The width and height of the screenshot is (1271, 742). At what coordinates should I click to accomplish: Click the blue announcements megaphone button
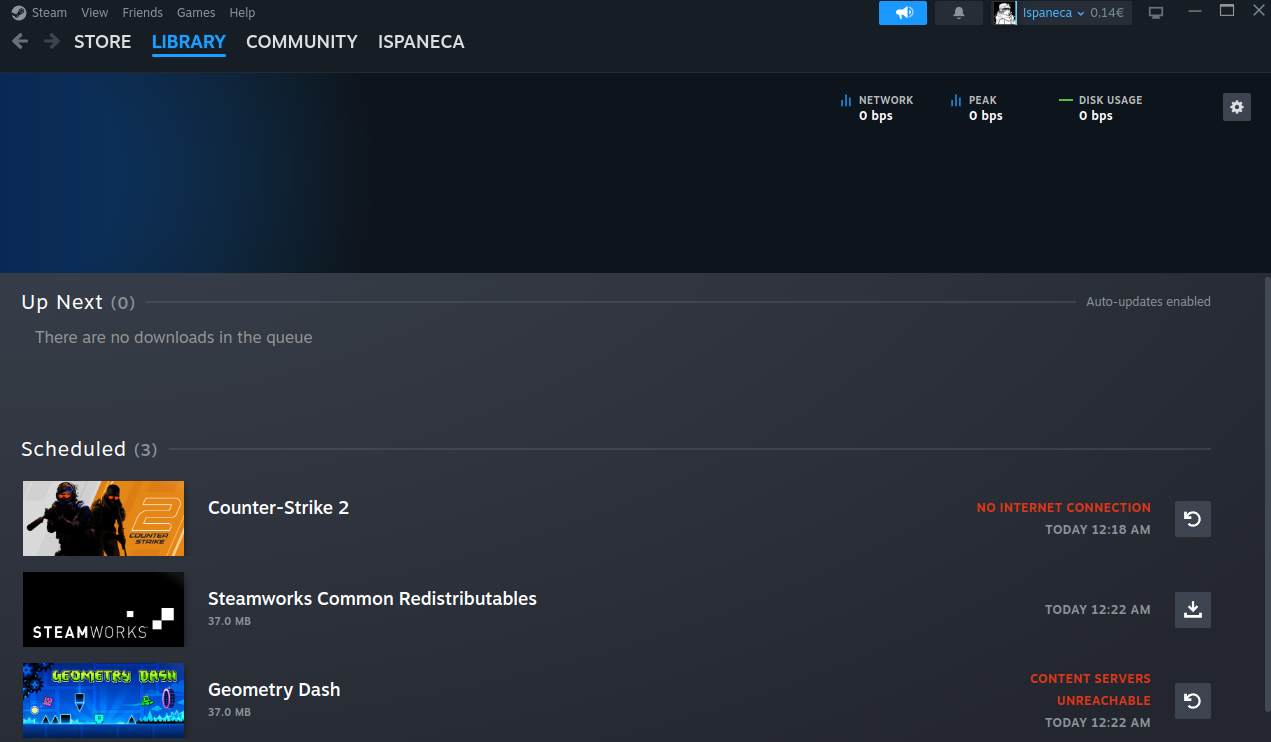(903, 13)
